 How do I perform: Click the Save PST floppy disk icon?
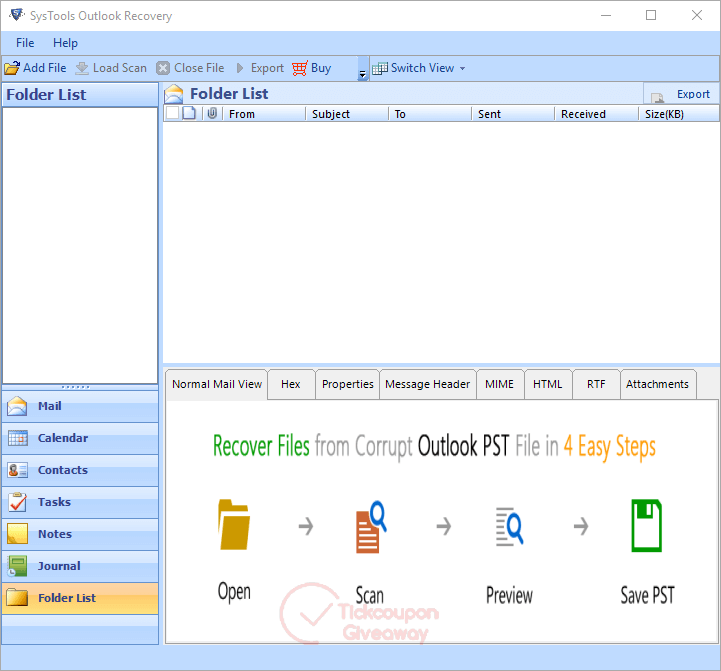647,525
